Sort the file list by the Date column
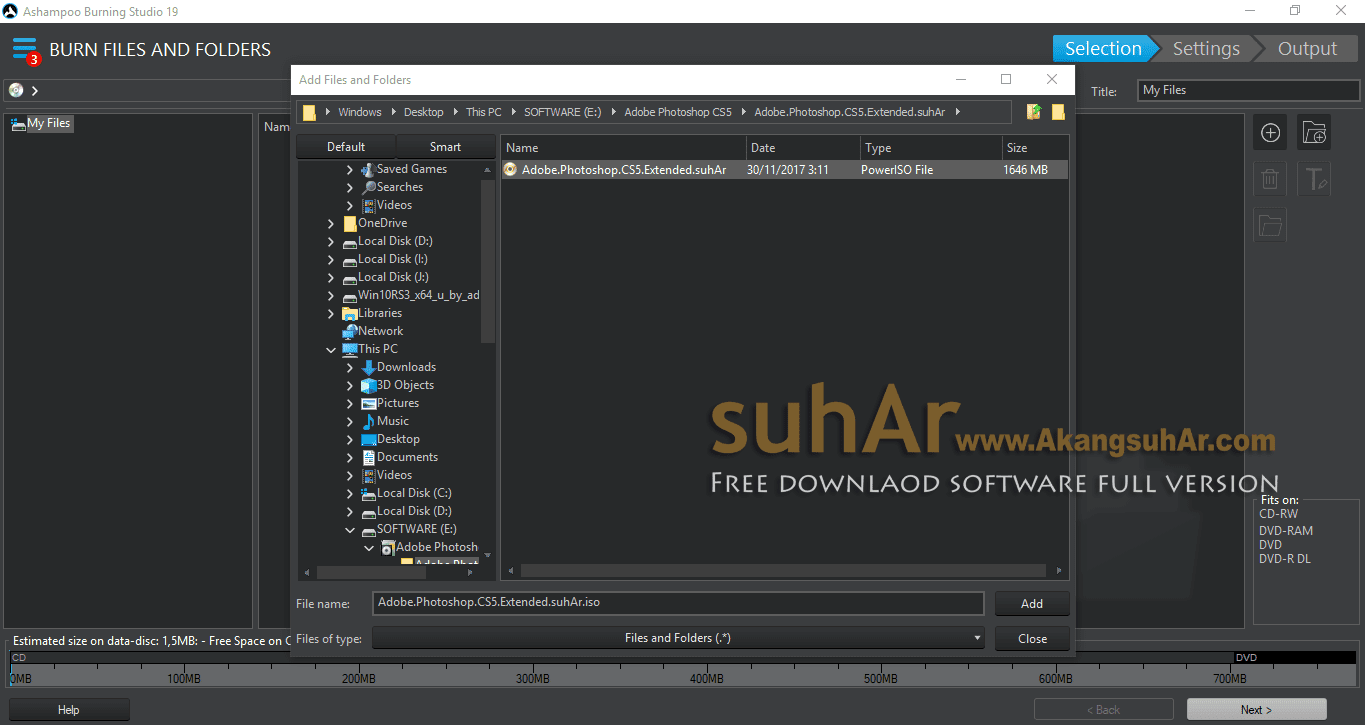Image resolution: width=1365 pixels, height=725 pixels. pos(803,148)
